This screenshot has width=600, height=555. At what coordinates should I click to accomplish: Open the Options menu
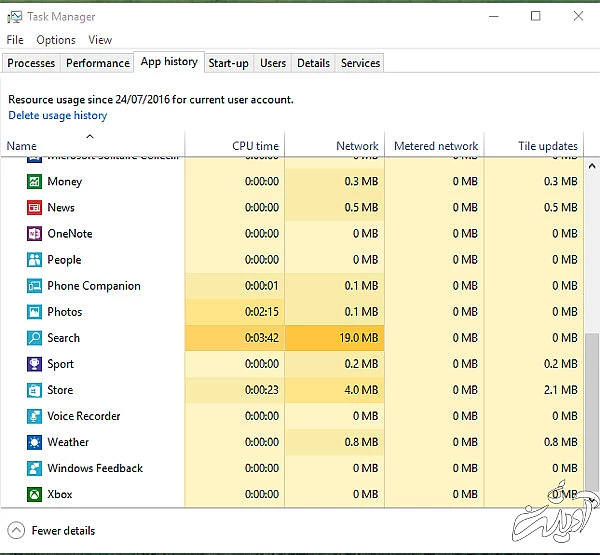tap(56, 40)
